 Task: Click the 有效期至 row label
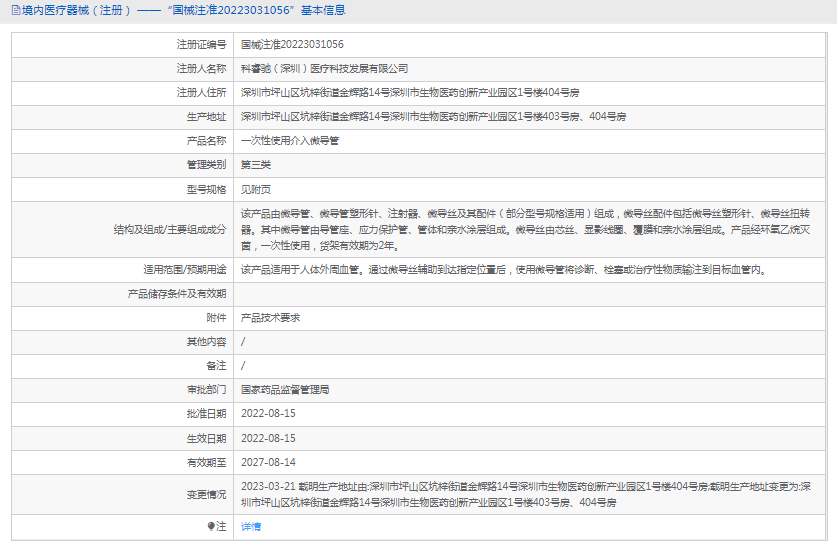206,462
